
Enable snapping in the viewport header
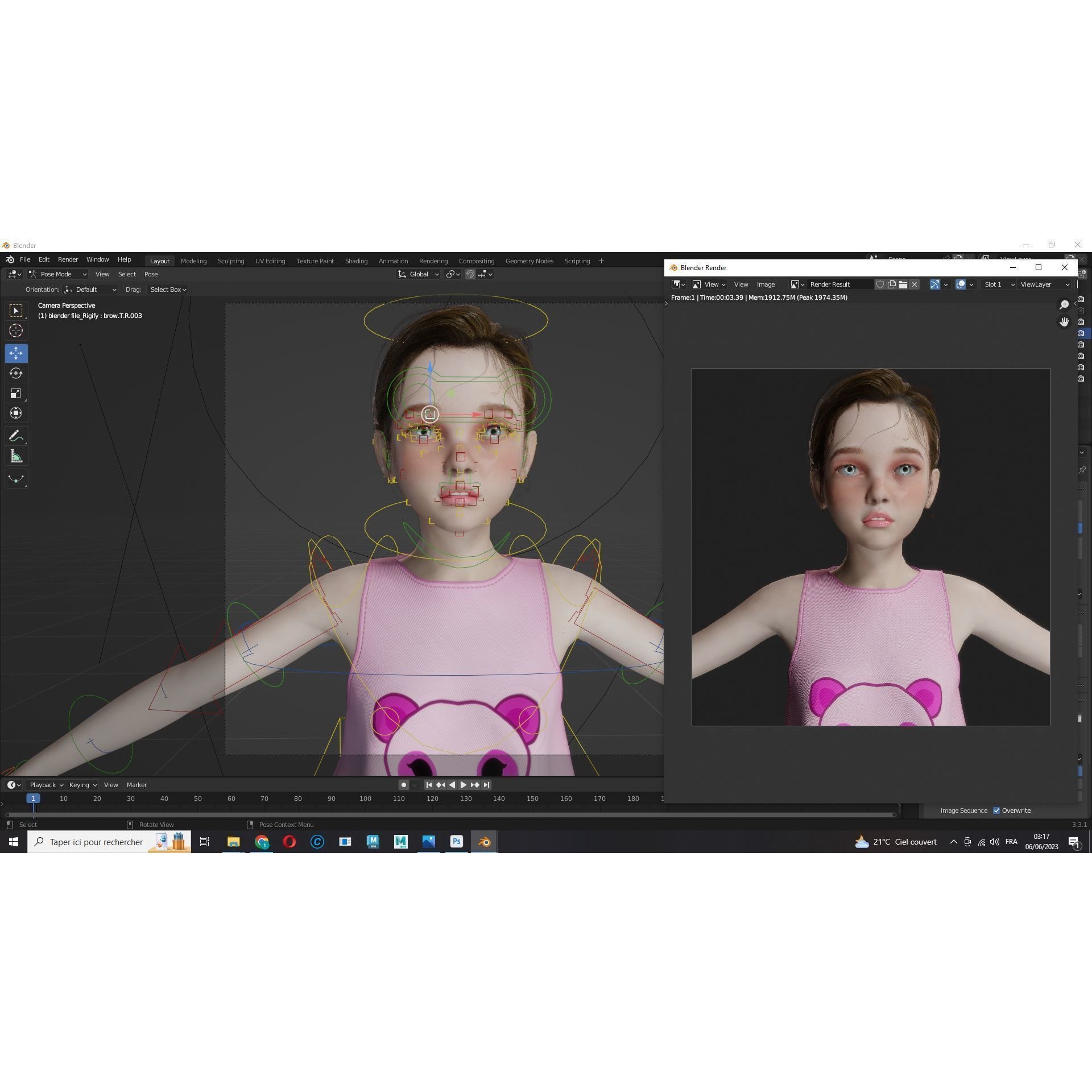[x=471, y=274]
